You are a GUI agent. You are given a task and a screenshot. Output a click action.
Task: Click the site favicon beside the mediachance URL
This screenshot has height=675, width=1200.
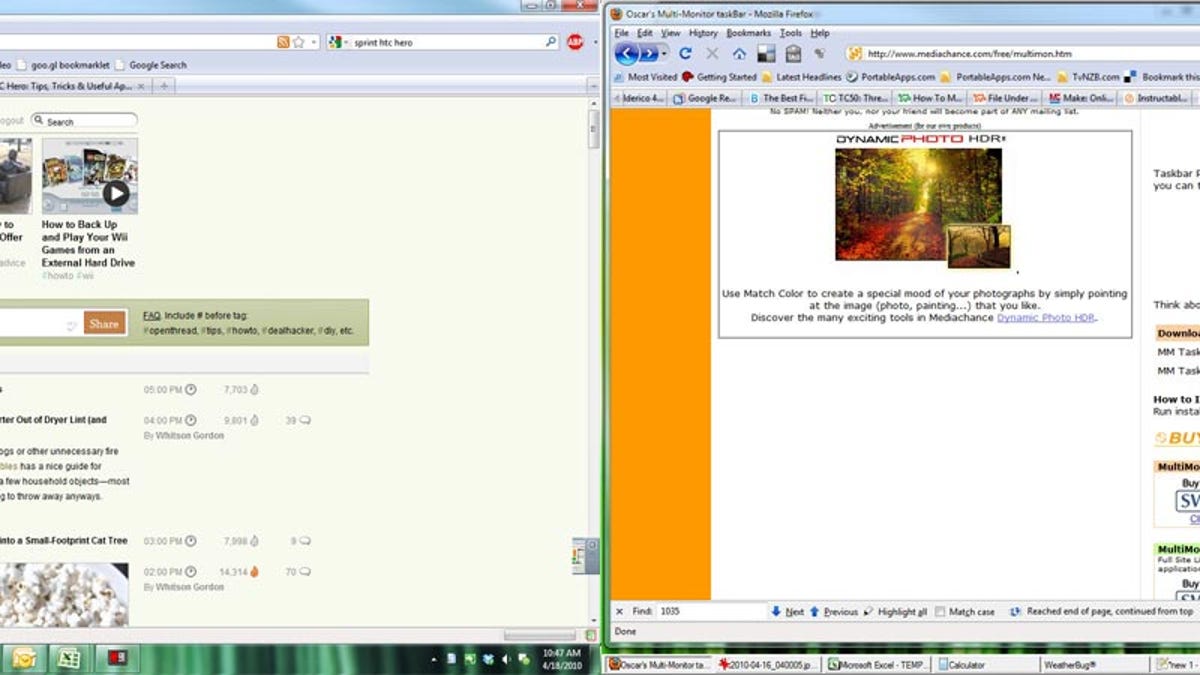click(x=855, y=53)
